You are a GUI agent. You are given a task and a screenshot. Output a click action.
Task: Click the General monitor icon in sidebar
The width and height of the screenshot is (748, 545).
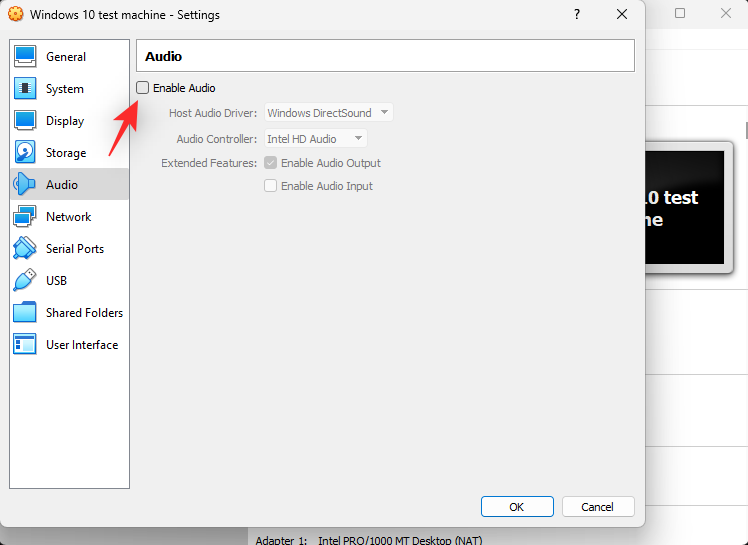(x=25, y=56)
